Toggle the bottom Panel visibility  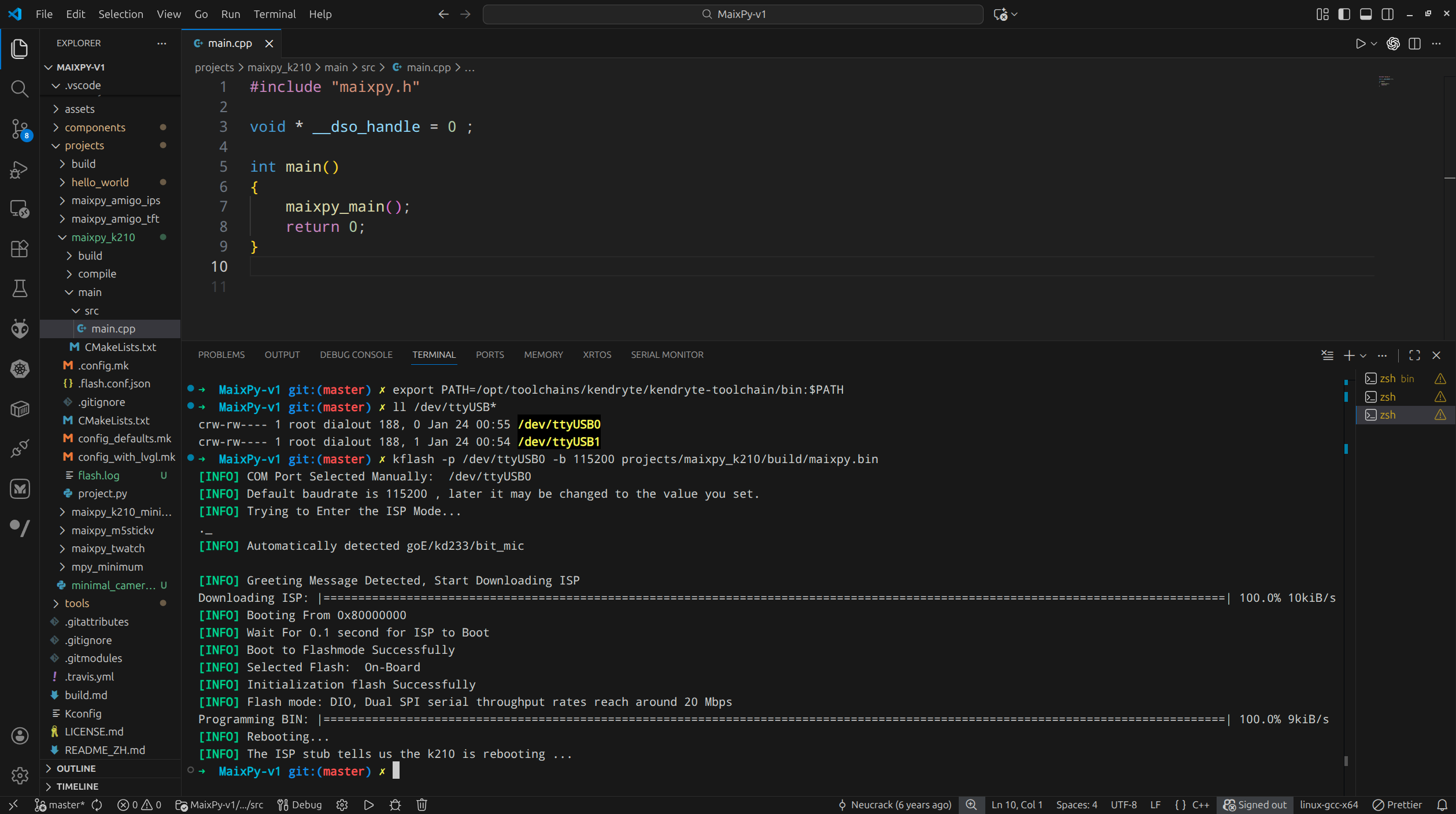pos(1366,14)
